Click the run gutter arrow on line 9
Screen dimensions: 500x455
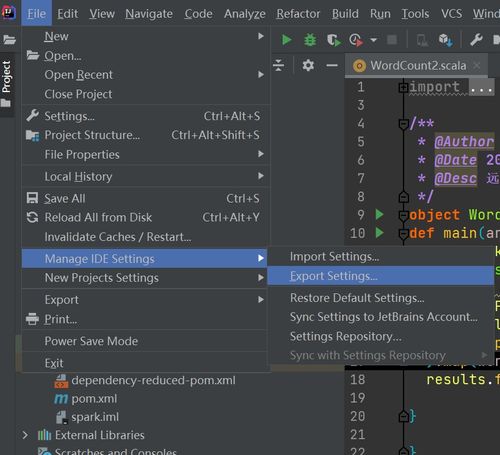pyautogui.click(x=379, y=214)
